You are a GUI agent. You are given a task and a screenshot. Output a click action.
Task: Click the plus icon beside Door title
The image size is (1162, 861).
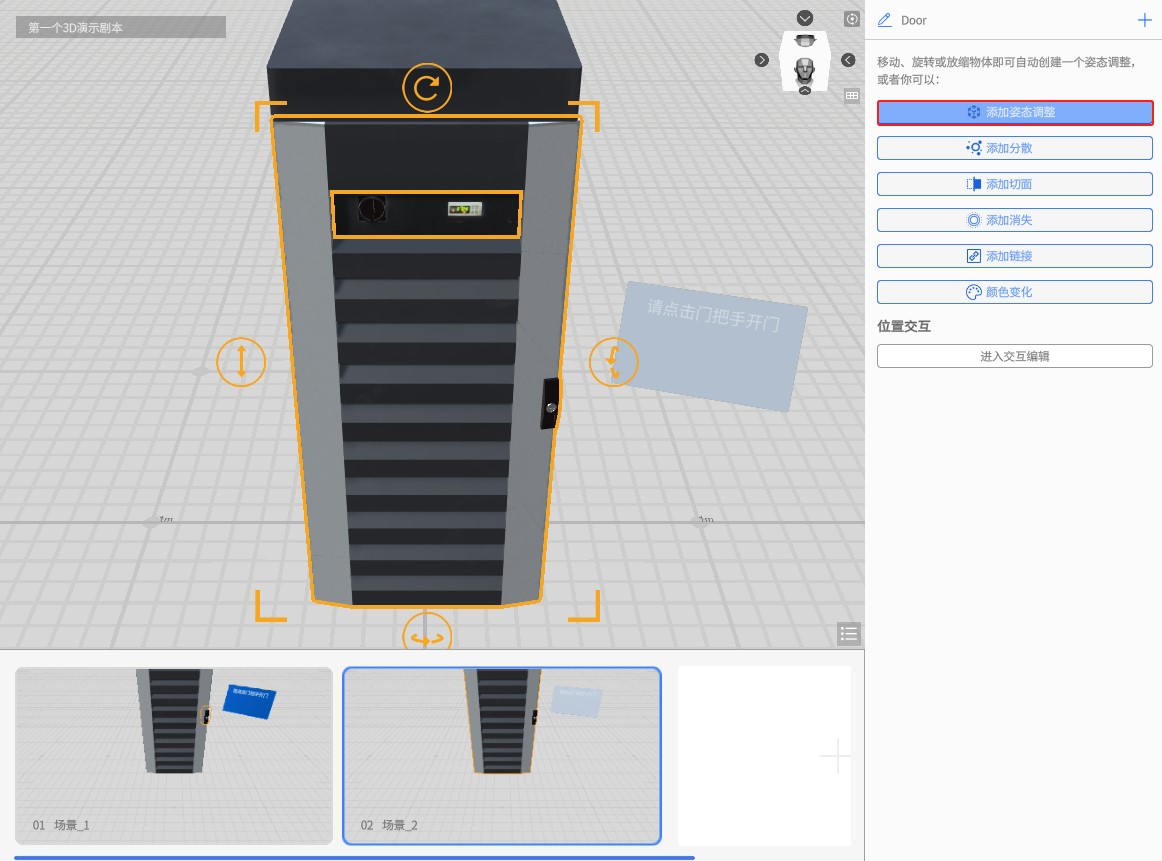1145,20
